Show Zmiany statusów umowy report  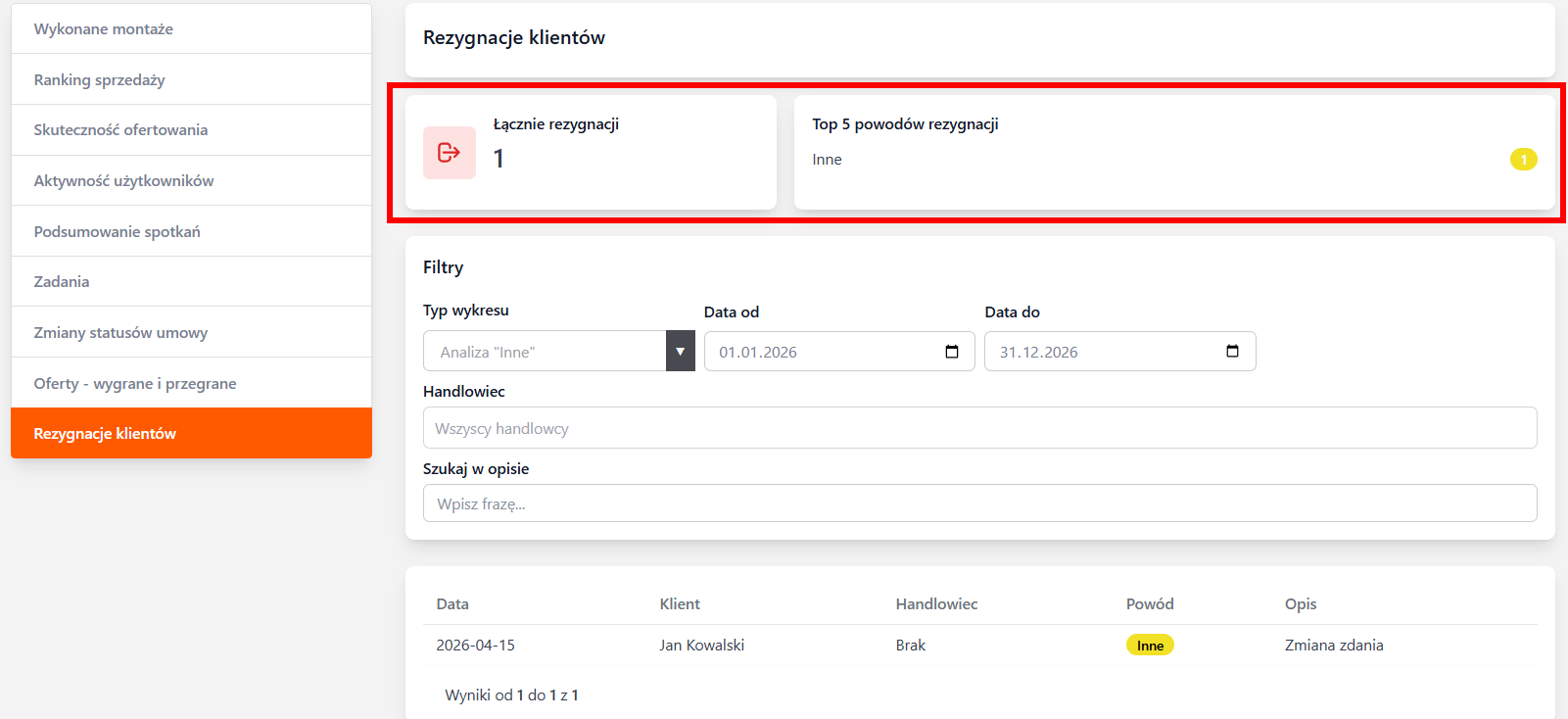120,333
